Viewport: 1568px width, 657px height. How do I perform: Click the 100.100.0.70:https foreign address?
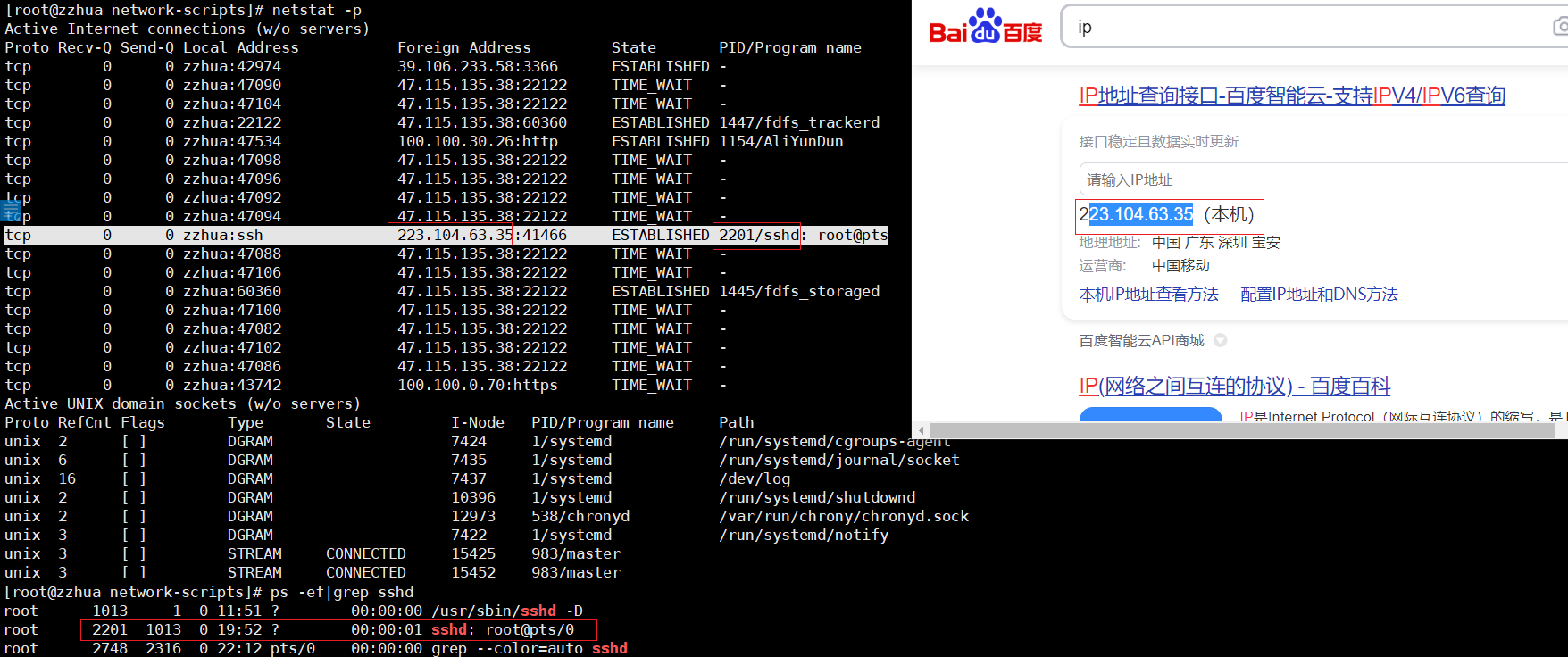[478, 385]
